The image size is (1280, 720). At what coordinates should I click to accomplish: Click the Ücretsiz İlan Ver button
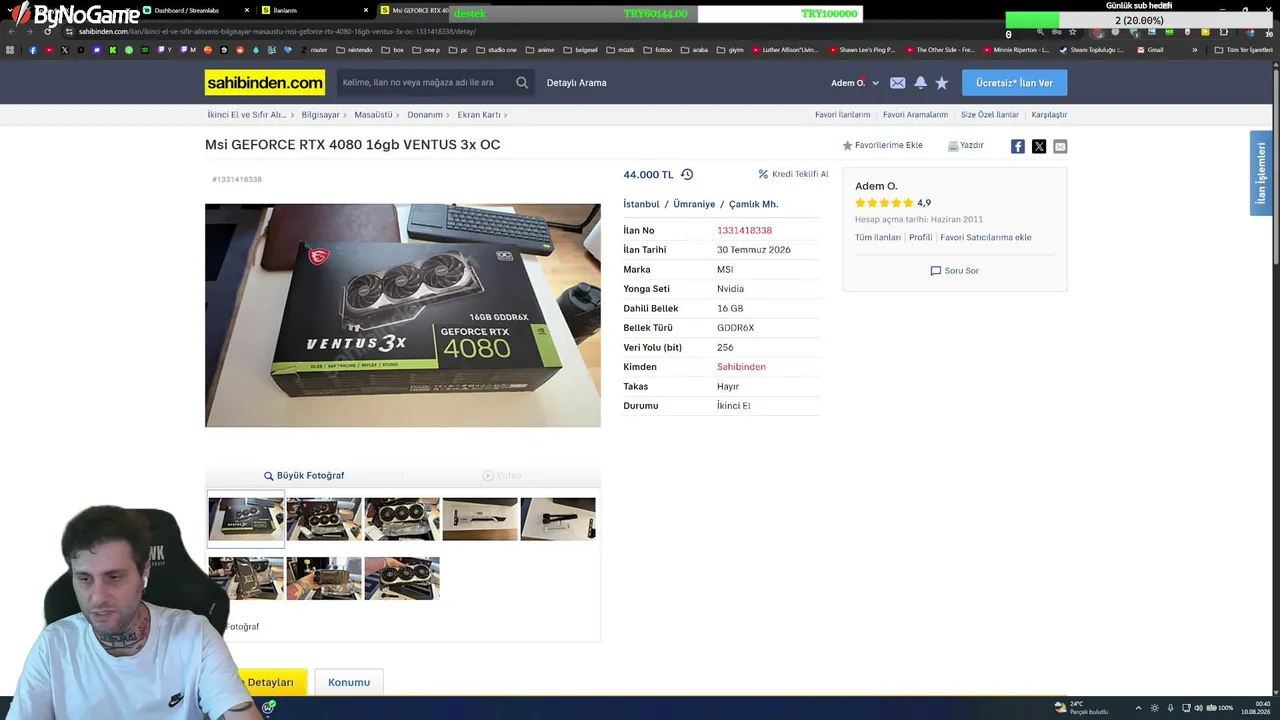coord(1014,83)
